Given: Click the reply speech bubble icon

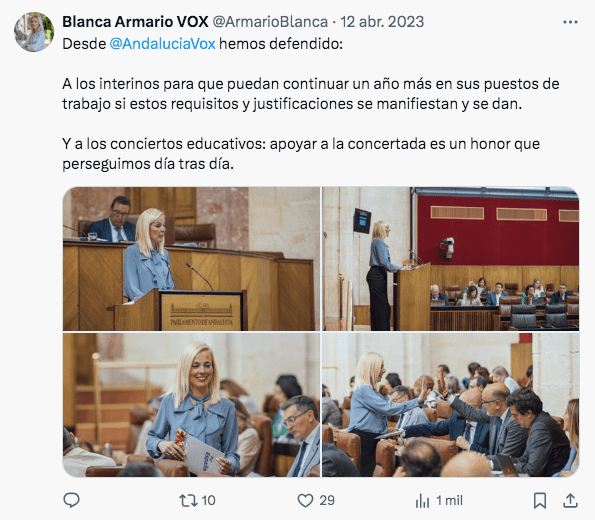Looking at the screenshot, I should click(71, 500).
